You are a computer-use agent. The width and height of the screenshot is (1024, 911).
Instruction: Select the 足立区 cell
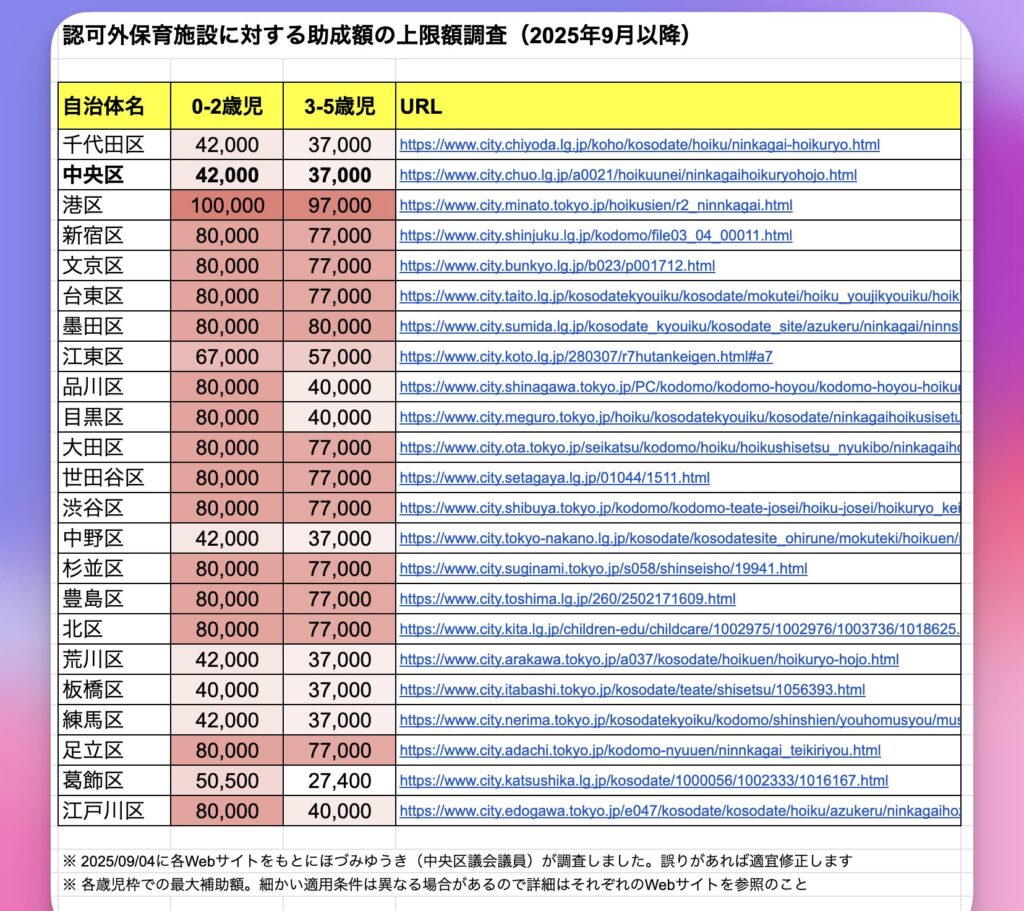(114, 750)
